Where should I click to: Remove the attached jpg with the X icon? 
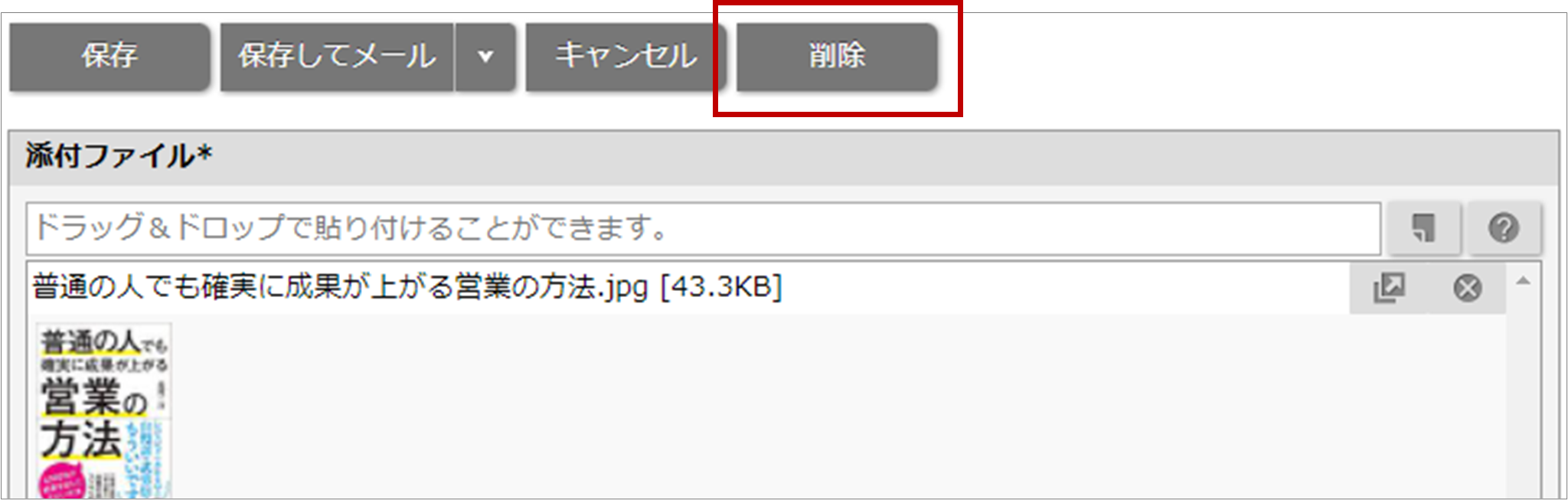coord(1467,288)
